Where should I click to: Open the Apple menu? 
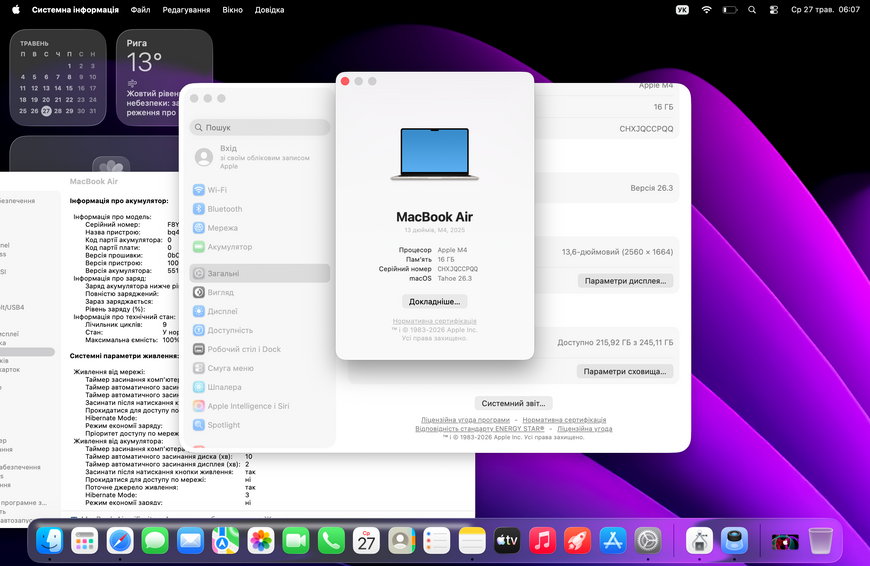coord(16,9)
